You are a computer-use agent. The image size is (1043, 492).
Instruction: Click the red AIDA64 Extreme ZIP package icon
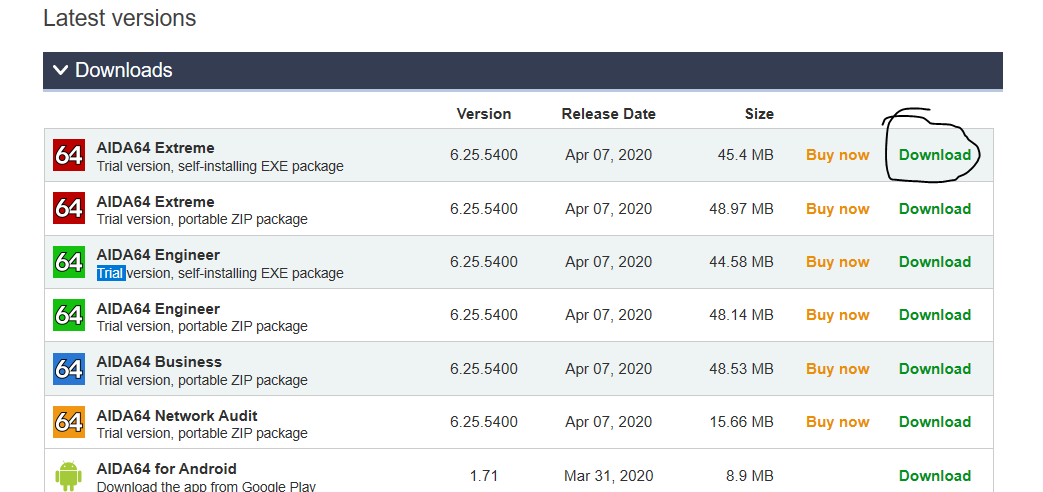69,209
